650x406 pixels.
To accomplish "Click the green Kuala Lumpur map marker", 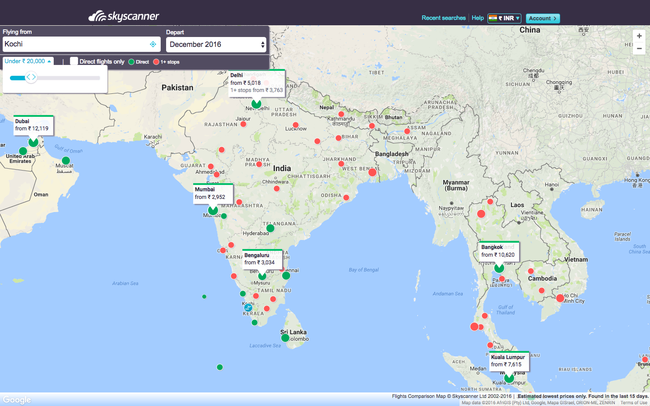I will (509, 378).
